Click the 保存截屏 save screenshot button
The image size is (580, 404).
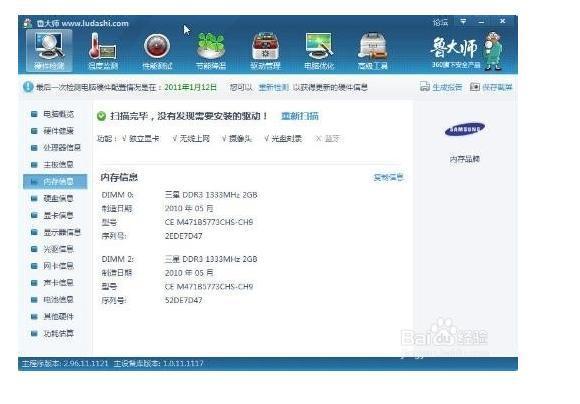pyautogui.click(x=491, y=87)
